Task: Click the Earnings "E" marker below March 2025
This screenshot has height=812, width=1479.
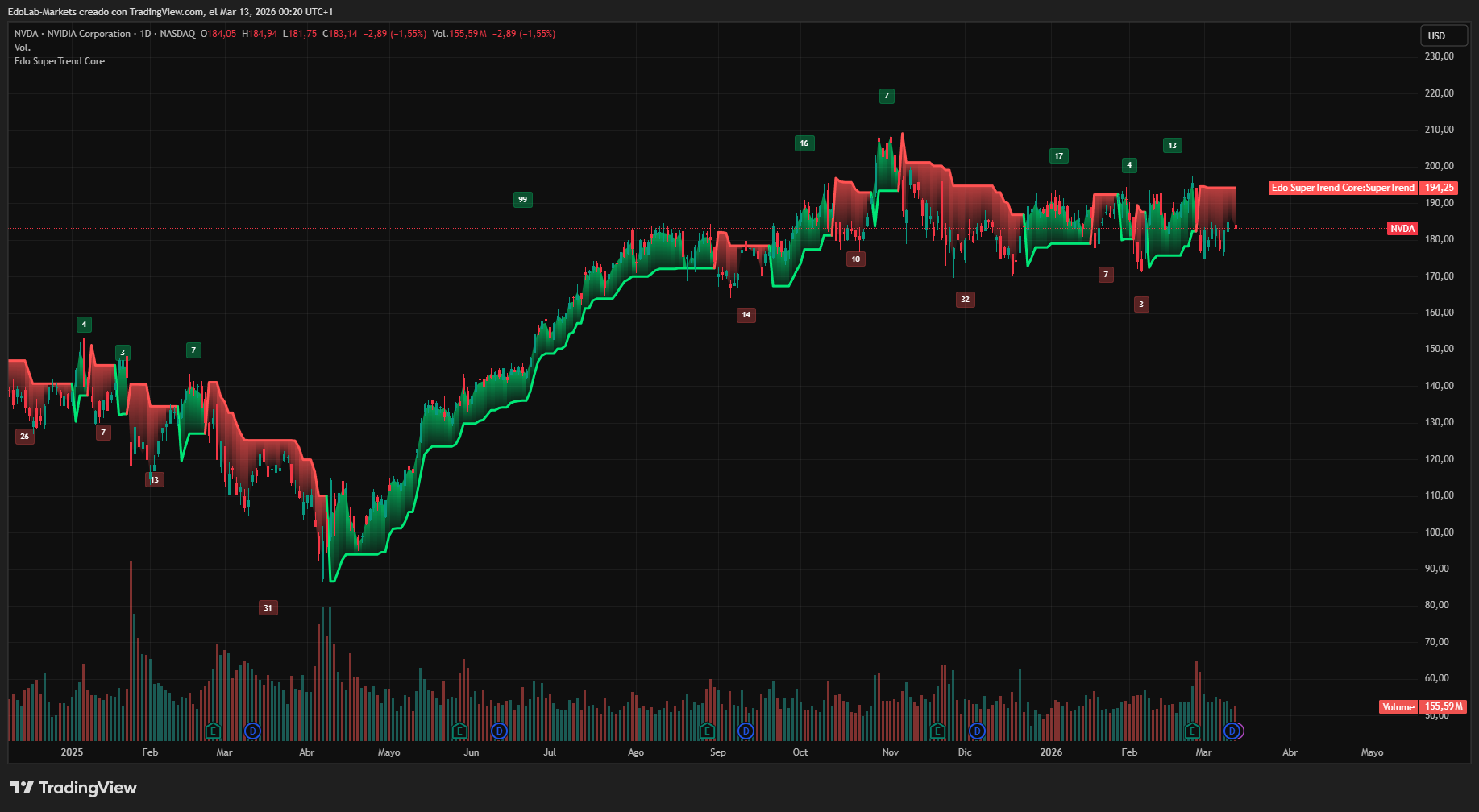Action: (213, 731)
